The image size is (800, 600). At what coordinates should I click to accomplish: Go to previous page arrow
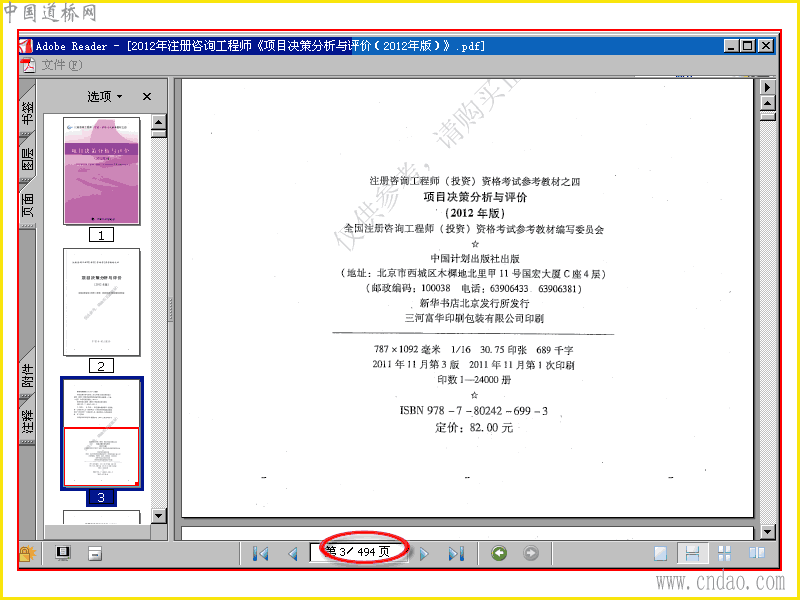pos(293,554)
